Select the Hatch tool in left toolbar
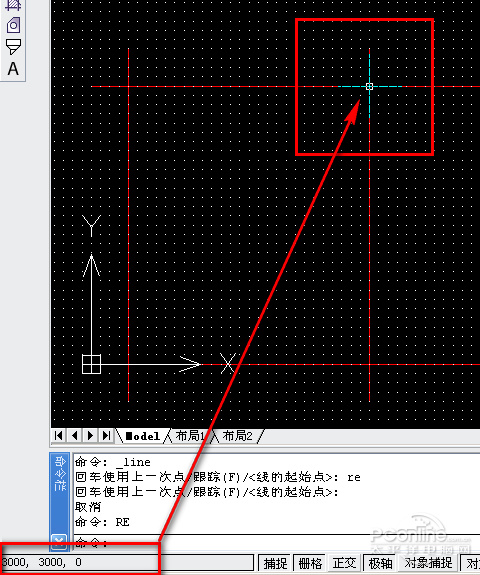Screen dimensions: 480x575 click(x=13, y=5)
